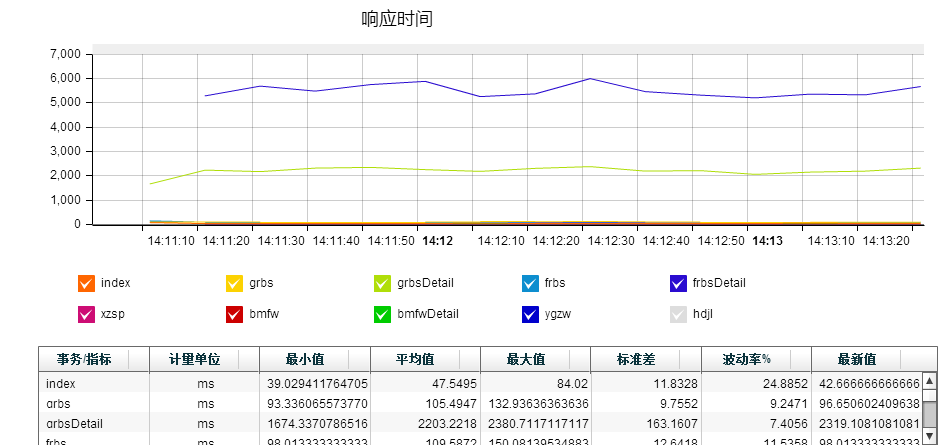
Task: Click the 标准差 column header
Action: pos(646,360)
